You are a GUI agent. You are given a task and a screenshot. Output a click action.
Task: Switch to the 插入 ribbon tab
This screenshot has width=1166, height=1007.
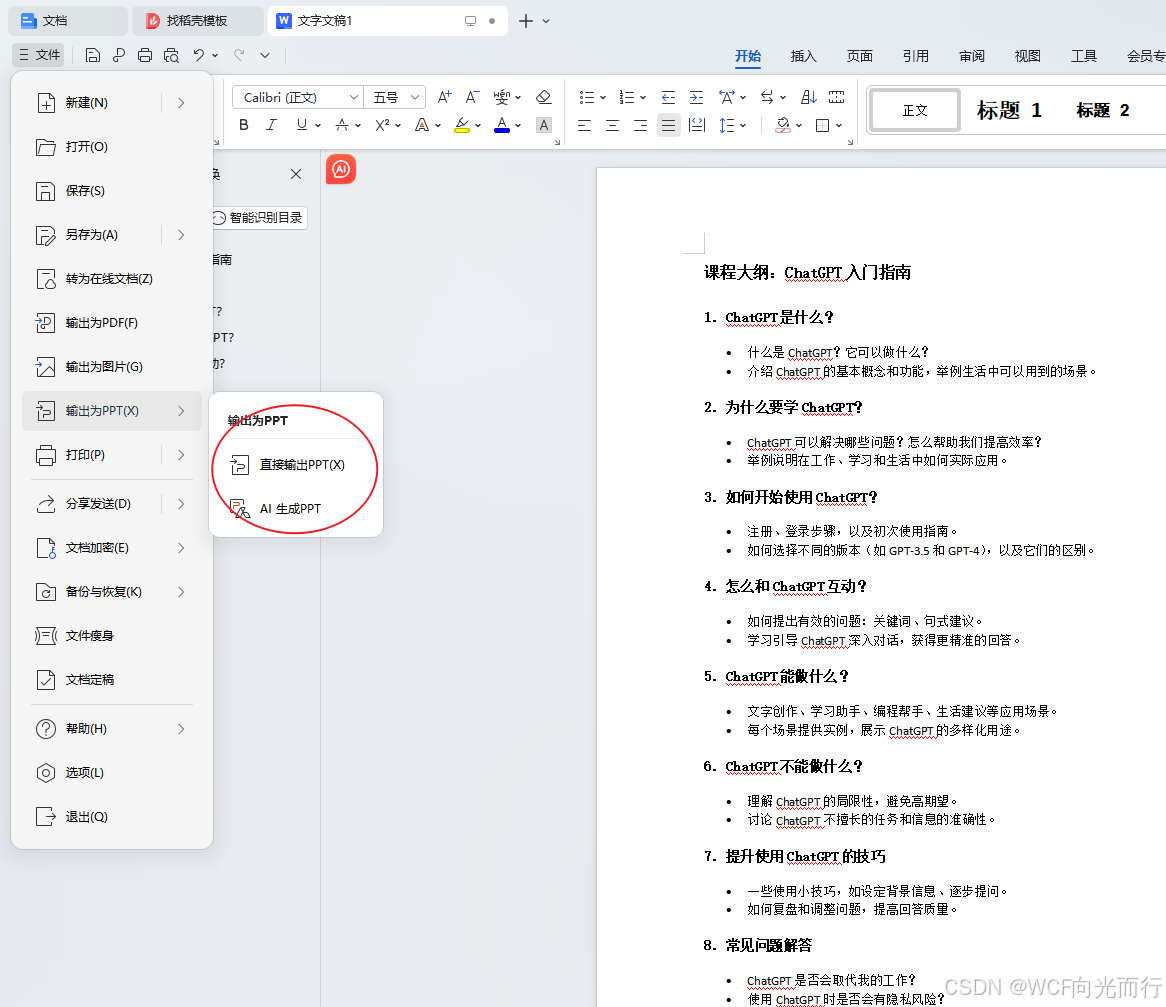point(803,56)
